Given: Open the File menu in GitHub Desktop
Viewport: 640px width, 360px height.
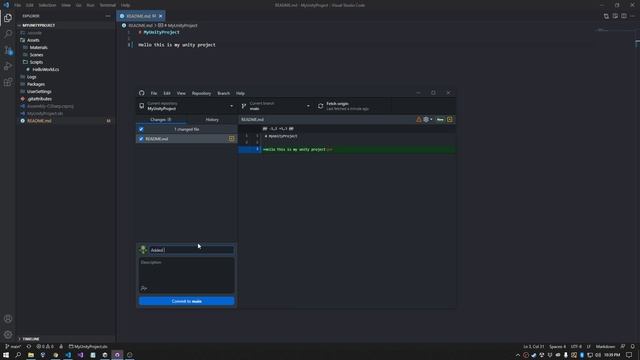Looking at the screenshot, I should (x=154, y=93).
